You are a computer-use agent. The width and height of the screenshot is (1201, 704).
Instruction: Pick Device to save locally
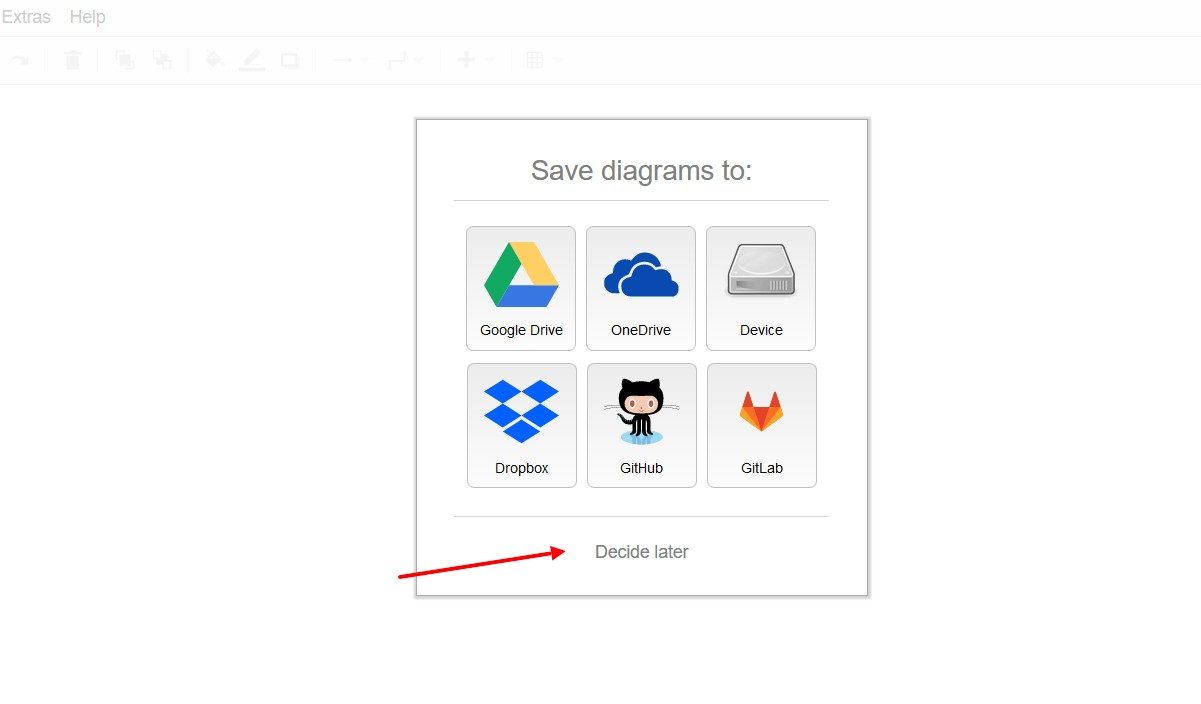point(761,288)
